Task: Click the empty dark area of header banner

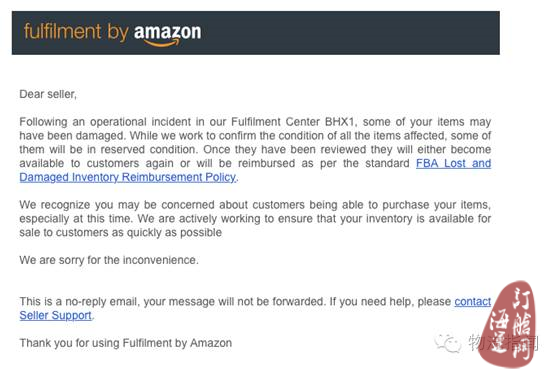Action: pos(349,33)
